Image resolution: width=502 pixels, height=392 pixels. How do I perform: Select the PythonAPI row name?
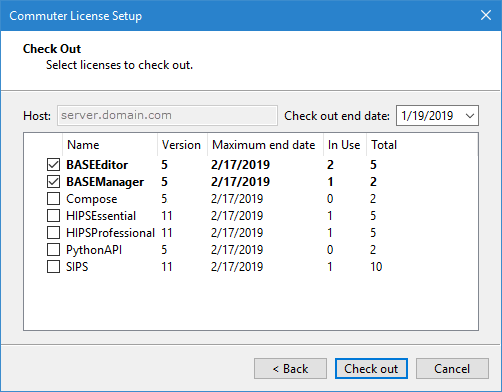coord(94,250)
